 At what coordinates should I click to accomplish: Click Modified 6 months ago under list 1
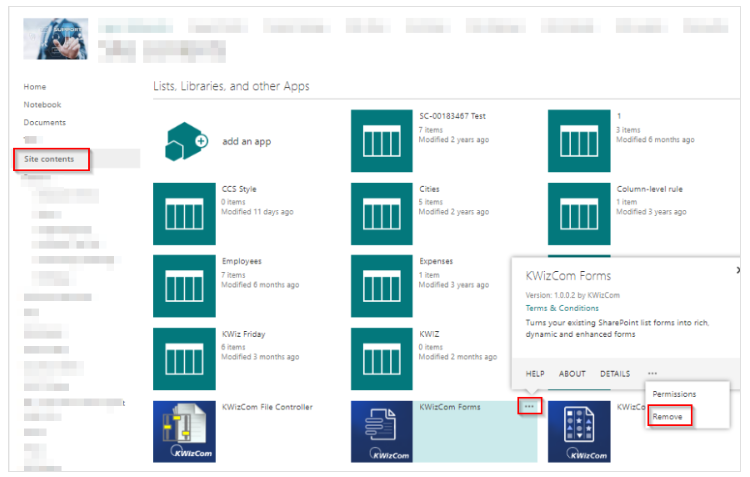655,139
